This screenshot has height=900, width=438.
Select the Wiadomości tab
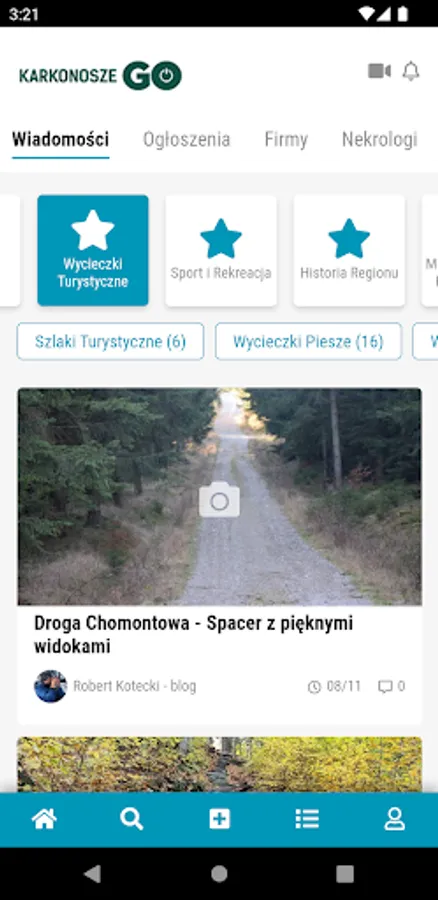tap(60, 139)
